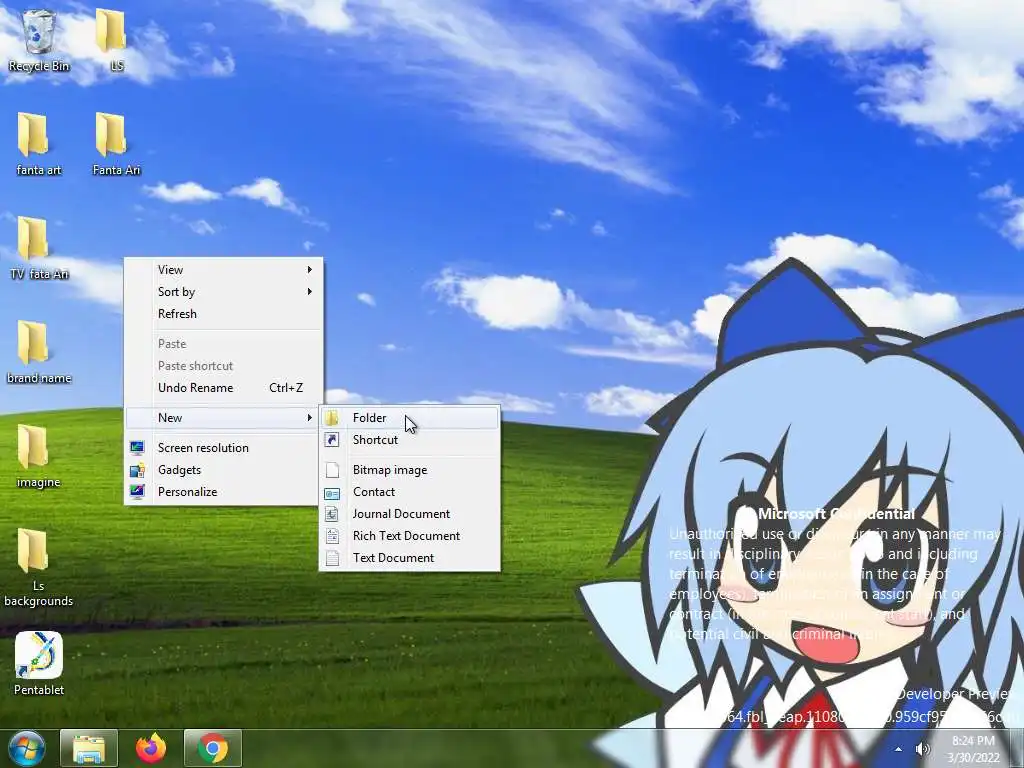The image size is (1024, 768).
Task: Select the 'TV fata Ari' folder
Action: pyautogui.click(x=38, y=248)
